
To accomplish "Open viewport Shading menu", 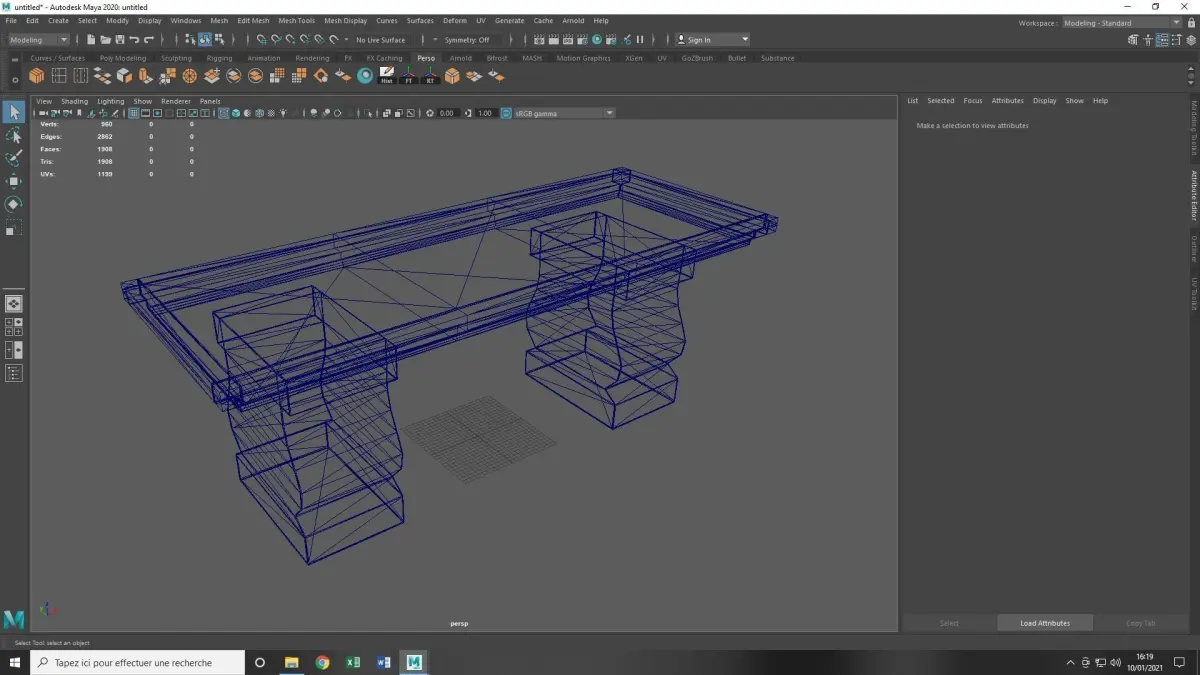I will 74,101.
